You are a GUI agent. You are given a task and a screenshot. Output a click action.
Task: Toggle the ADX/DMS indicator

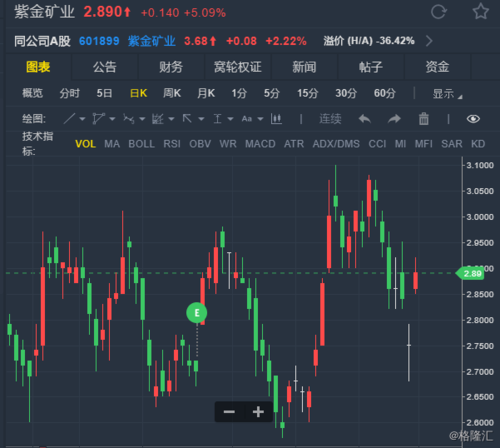pyautogui.click(x=336, y=144)
